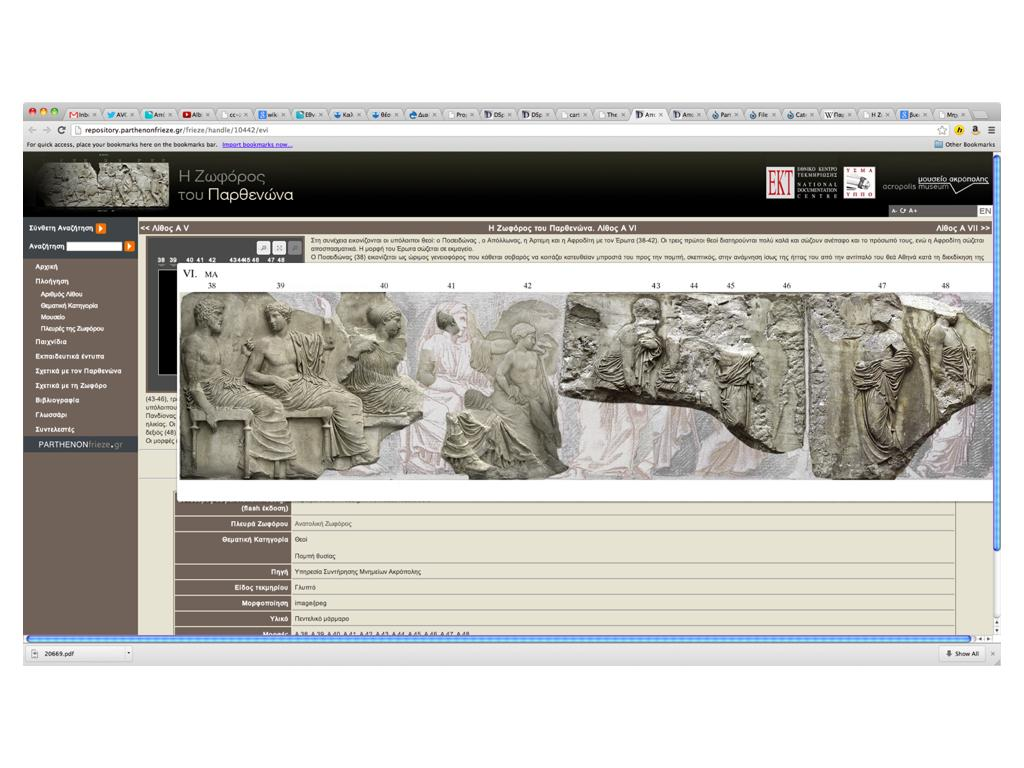The image size is (1024, 768).
Task: Open Αρχική in the sidebar menu
Action: pyautogui.click(x=46, y=266)
